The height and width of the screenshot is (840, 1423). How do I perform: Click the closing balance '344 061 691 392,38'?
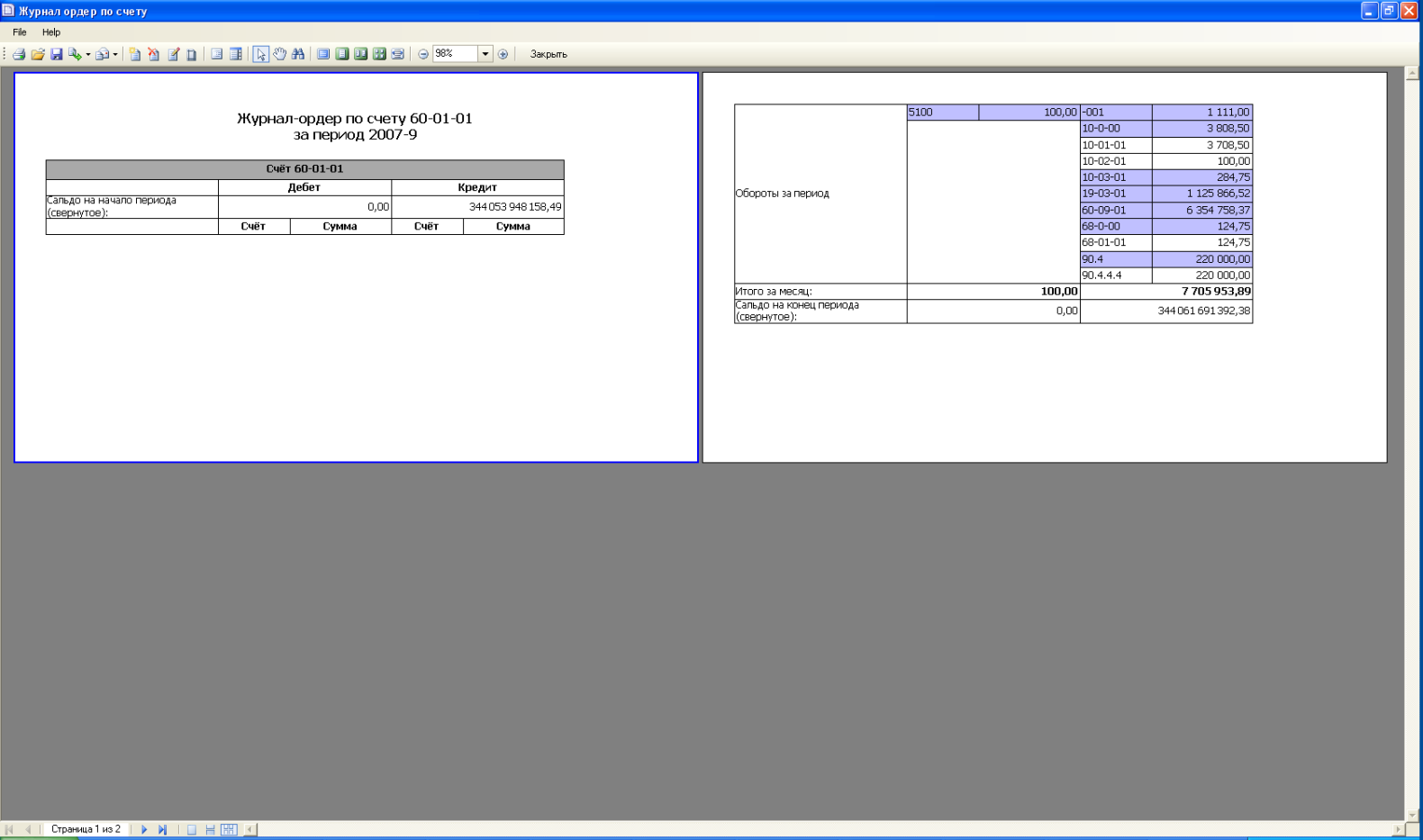1204,311
